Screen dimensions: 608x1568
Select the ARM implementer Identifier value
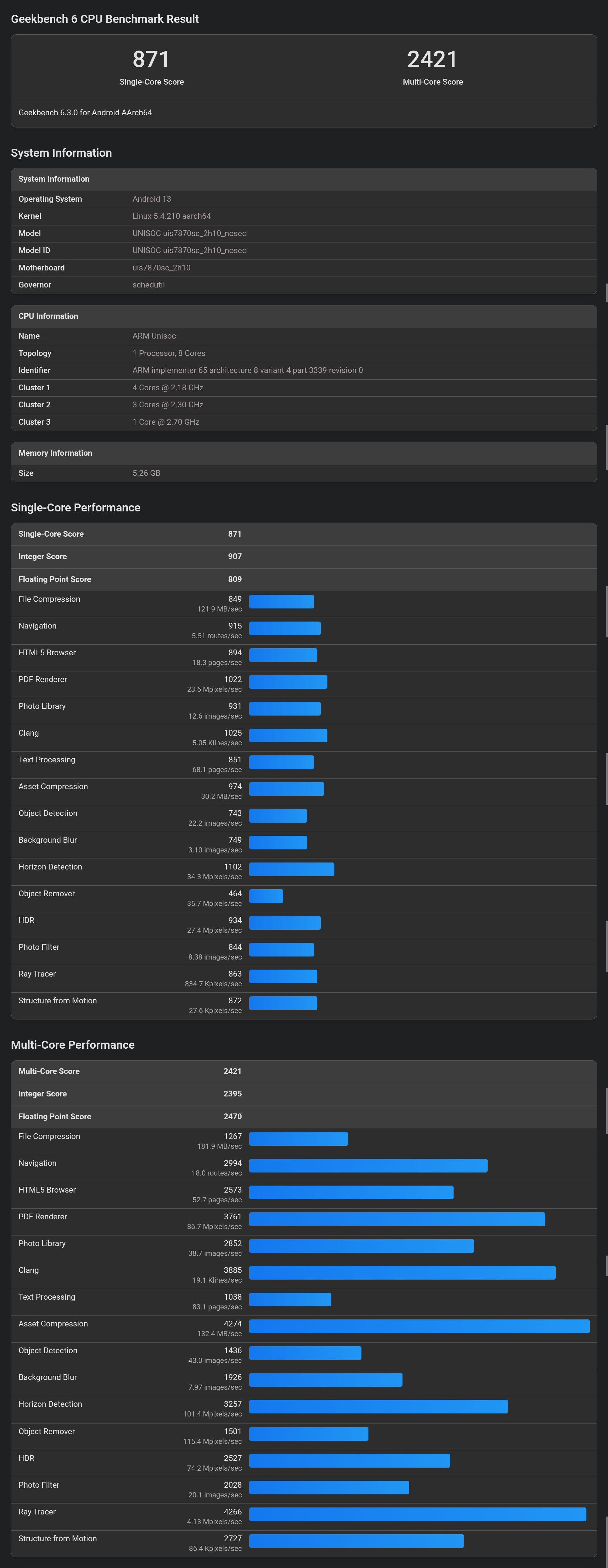click(x=247, y=370)
